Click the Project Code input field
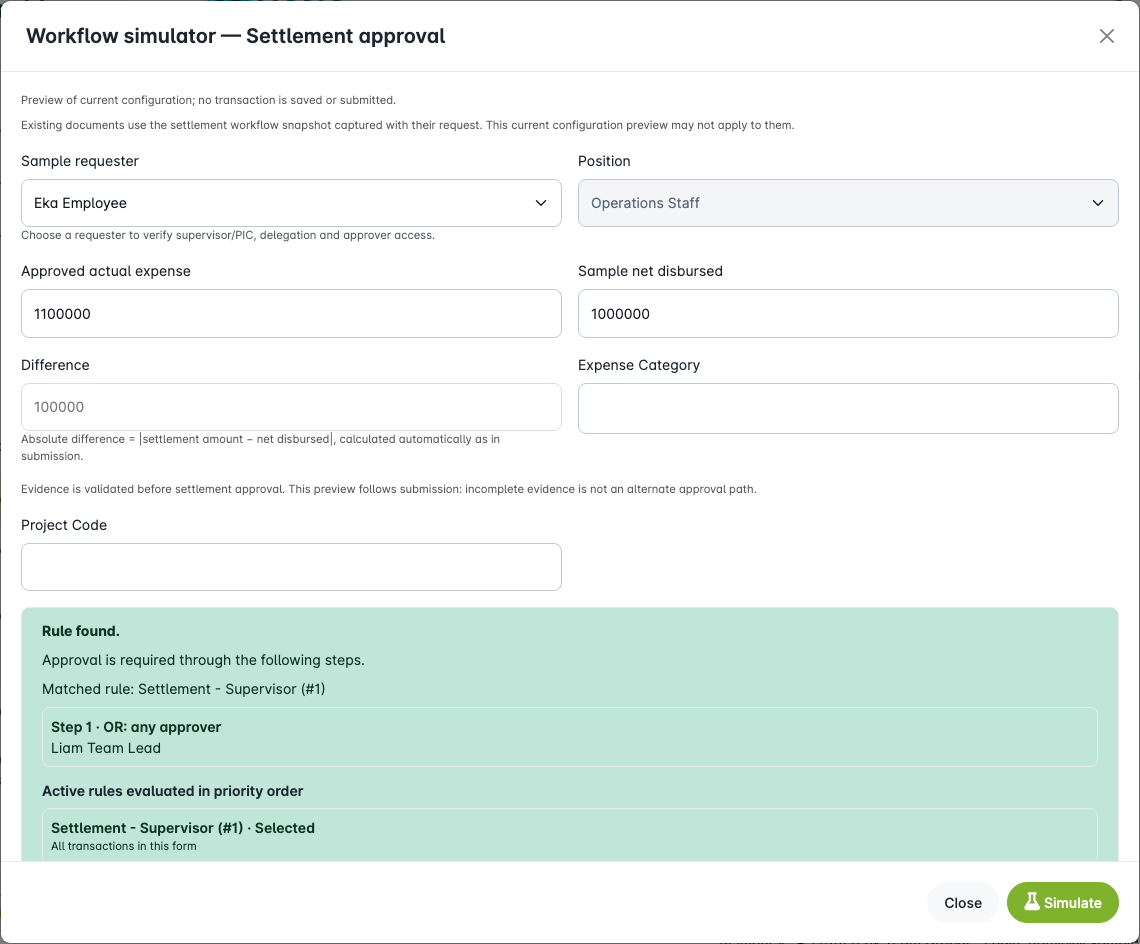1140x944 pixels. [291, 567]
